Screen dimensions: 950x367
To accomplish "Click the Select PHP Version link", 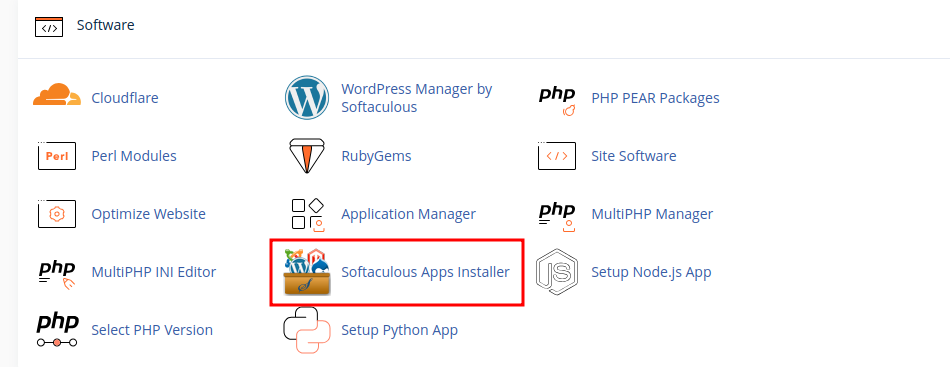I will [152, 330].
